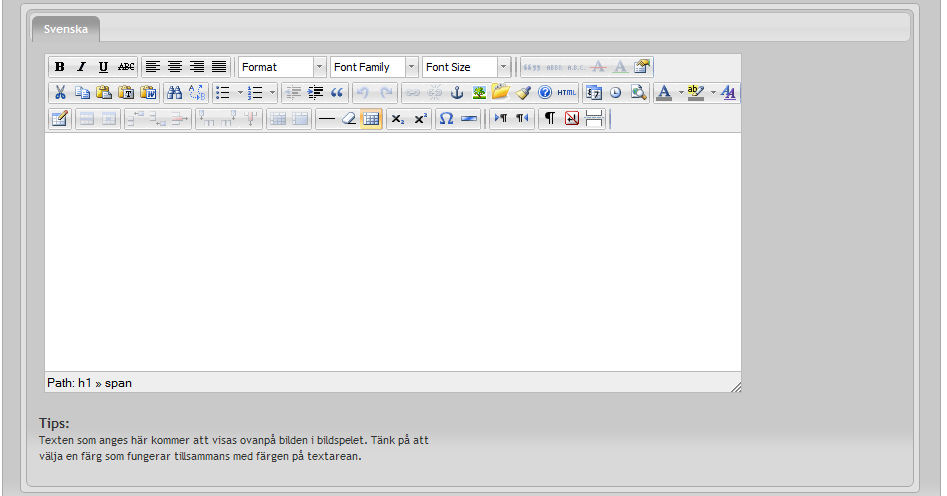Insert a page break
This screenshot has width=947, height=496.
[x=594, y=119]
